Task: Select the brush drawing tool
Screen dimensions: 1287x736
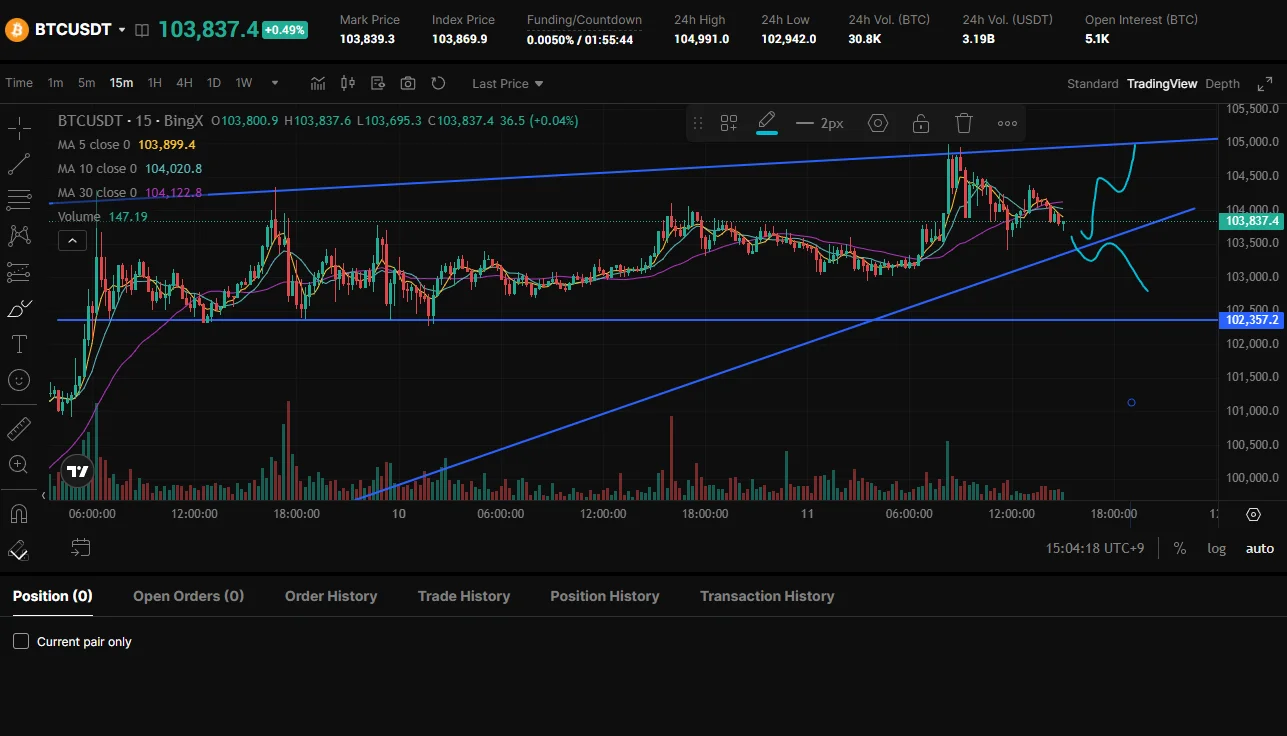Action: [19, 308]
